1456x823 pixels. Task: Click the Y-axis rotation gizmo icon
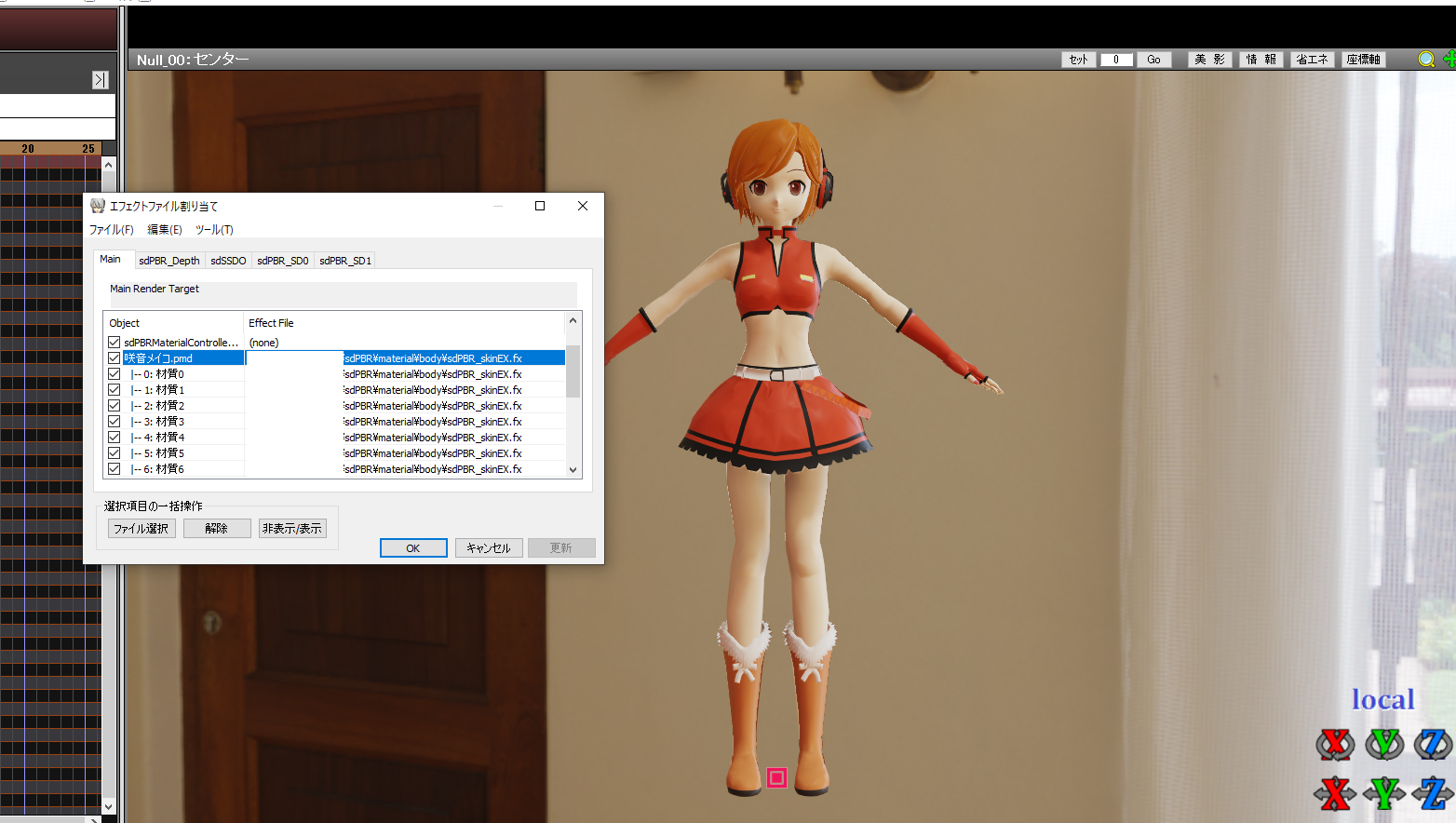1384,744
